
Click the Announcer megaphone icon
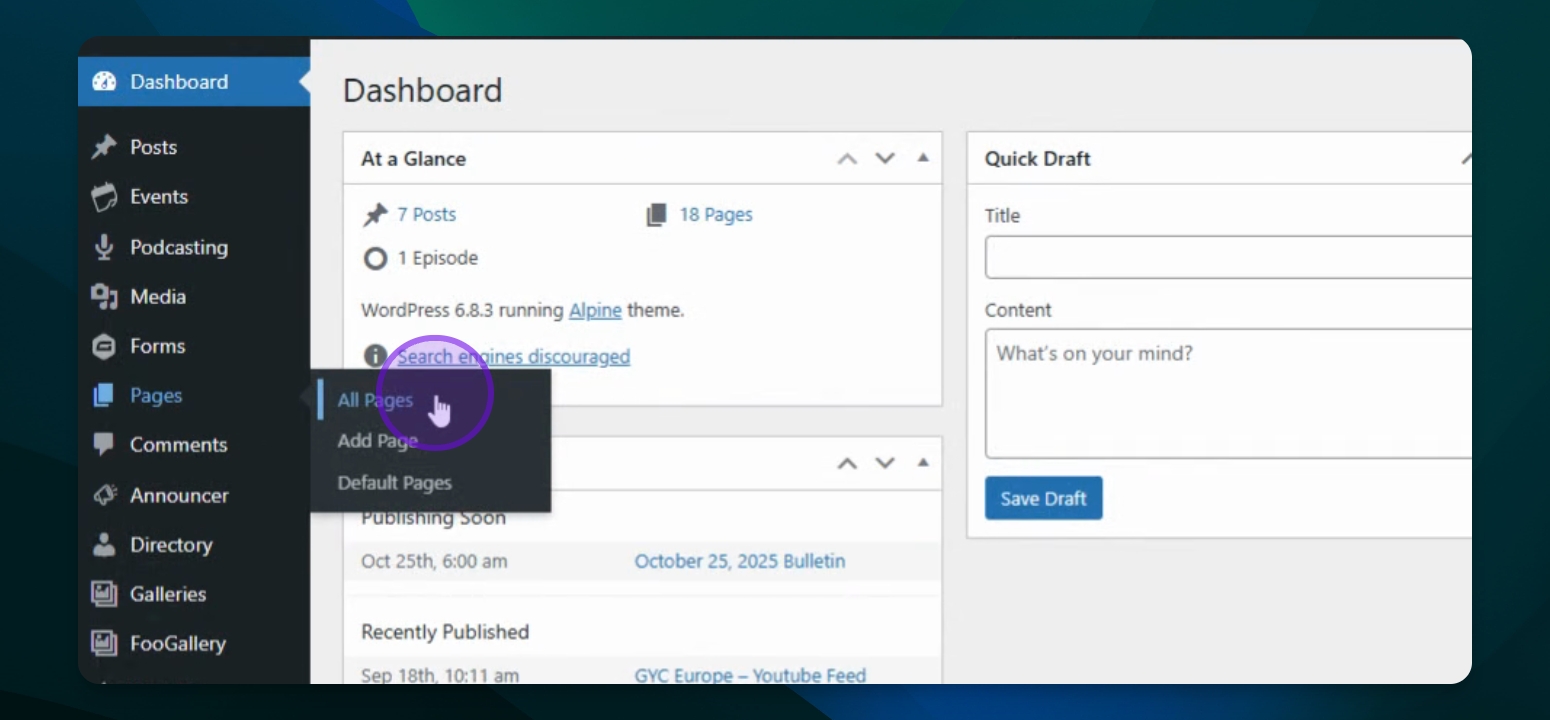click(x=104, y=495)
